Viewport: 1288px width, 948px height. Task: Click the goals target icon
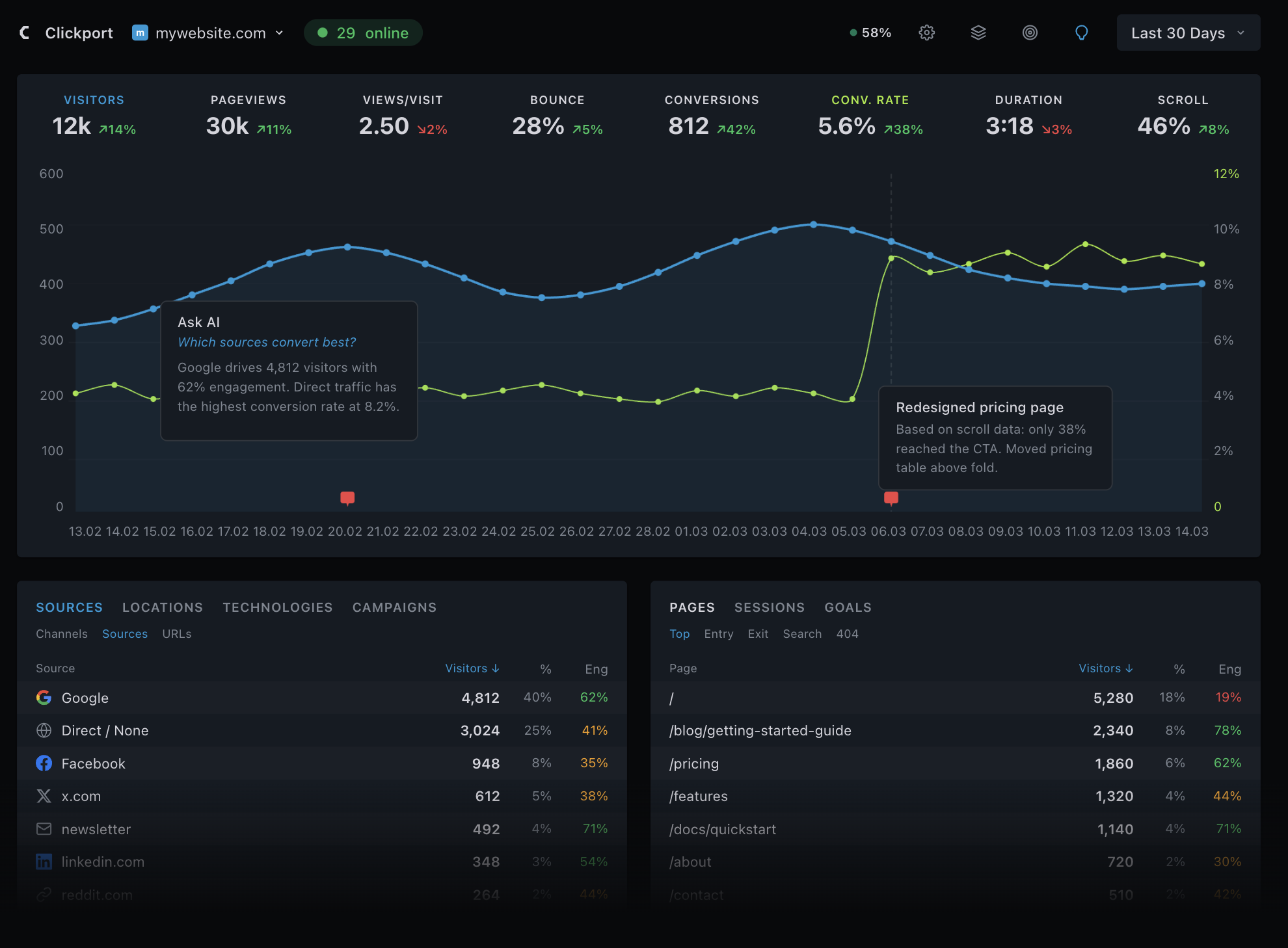pyautogui.click(x=1030, y=33)
